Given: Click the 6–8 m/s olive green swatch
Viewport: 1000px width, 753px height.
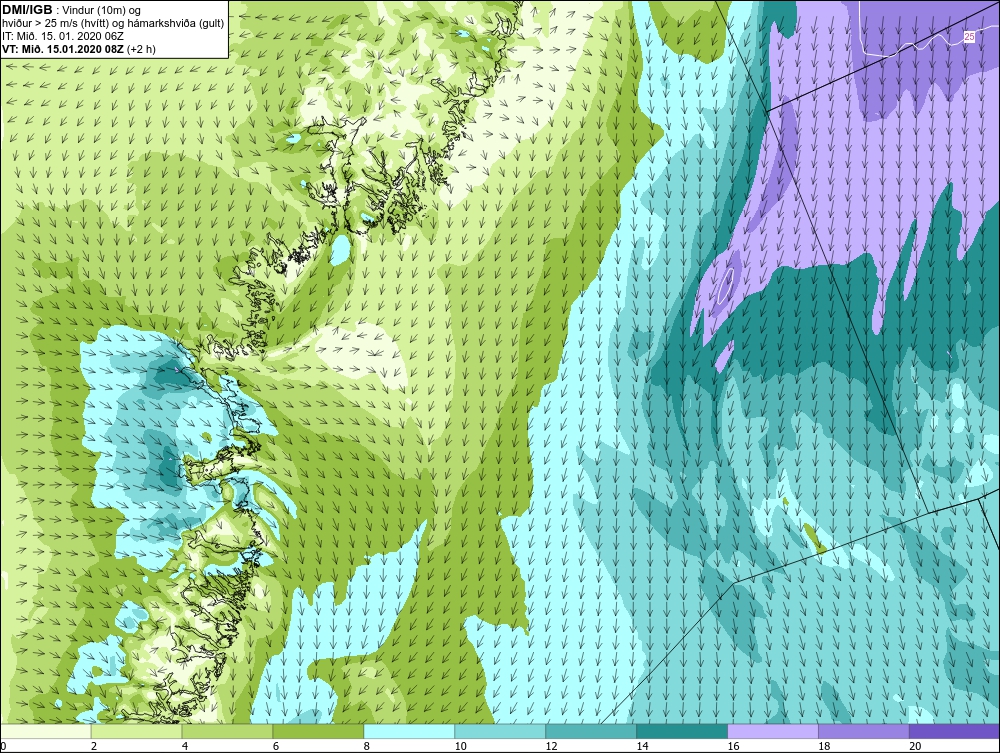Looking at the screenshot, I should (318, 731).
